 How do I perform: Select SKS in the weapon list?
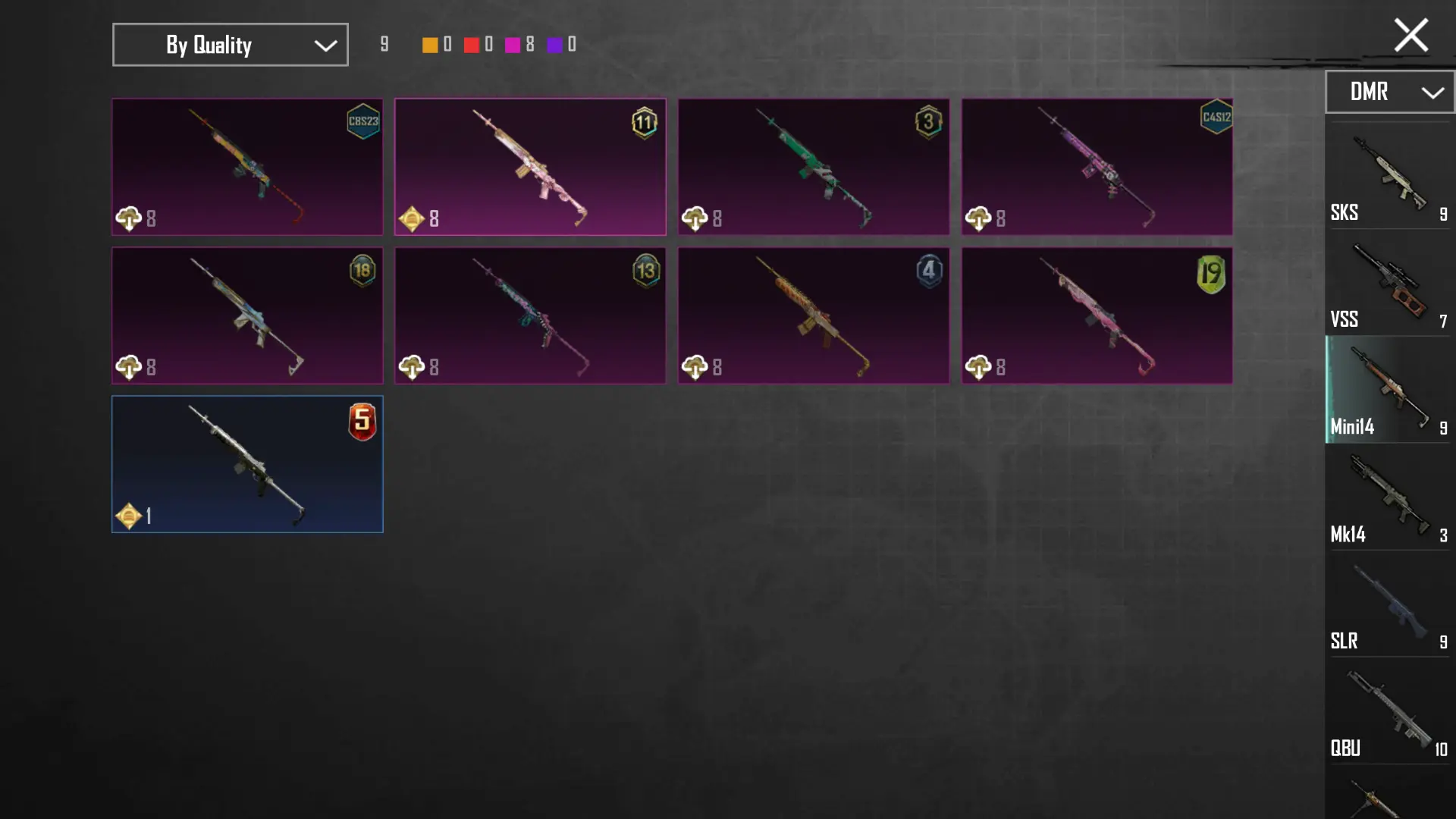point(1389,176)
